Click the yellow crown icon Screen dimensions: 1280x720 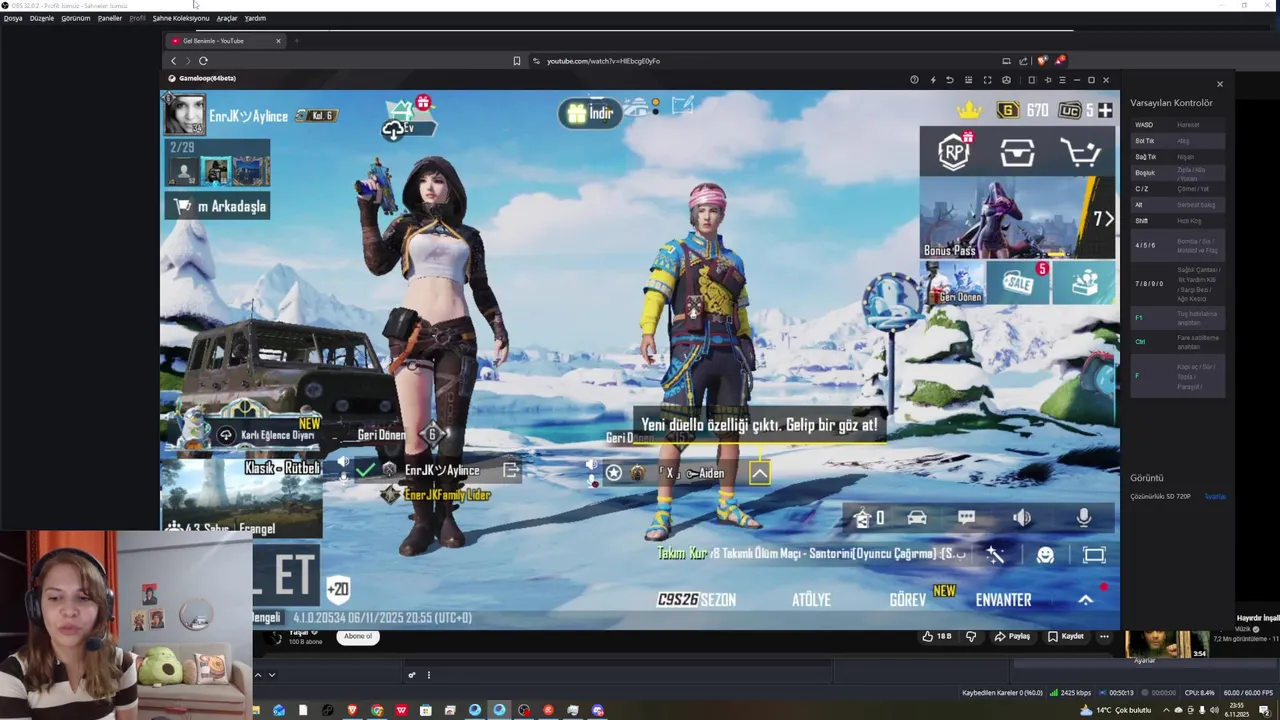tap(968, 110)
